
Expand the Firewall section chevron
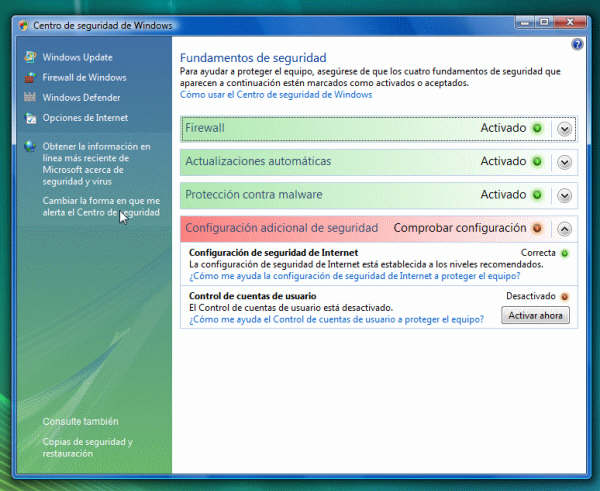point(564,129)
